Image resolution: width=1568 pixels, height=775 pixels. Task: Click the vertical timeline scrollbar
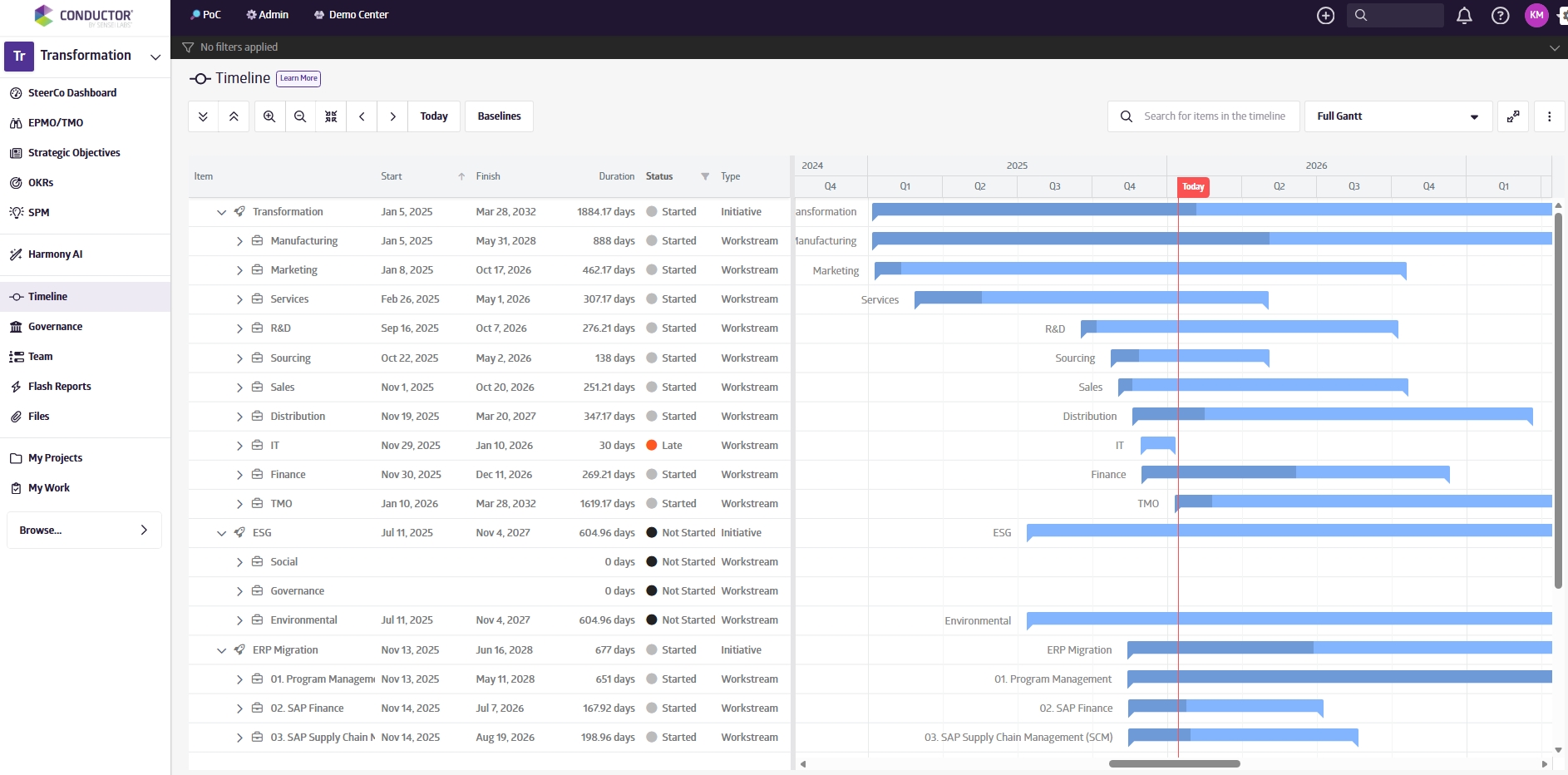[x=1558, y=399]
